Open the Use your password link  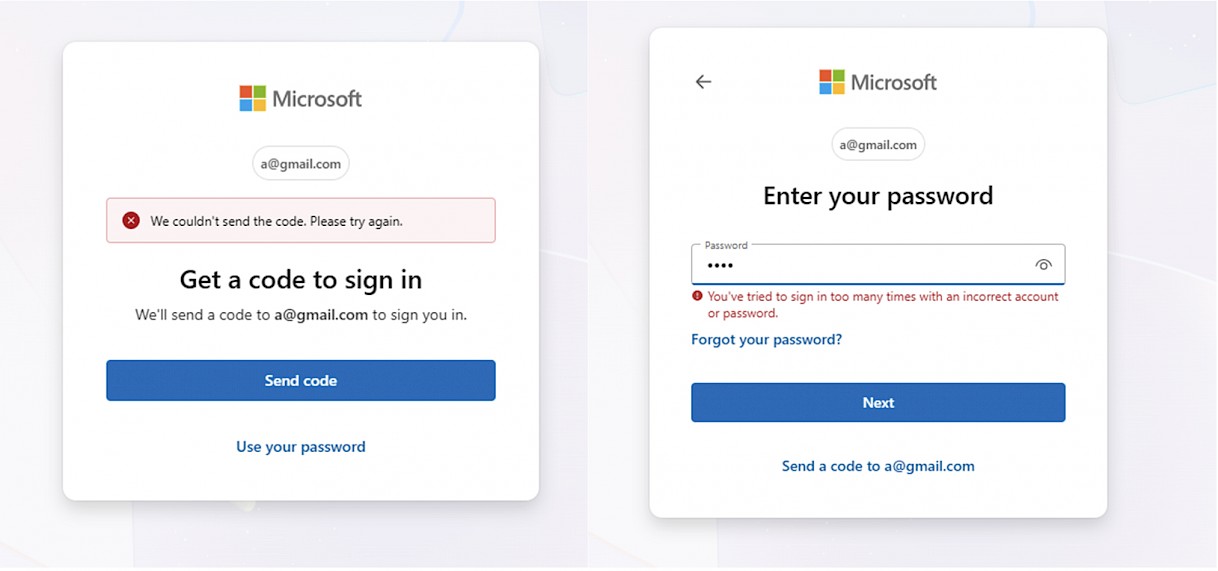coord(300,447)
